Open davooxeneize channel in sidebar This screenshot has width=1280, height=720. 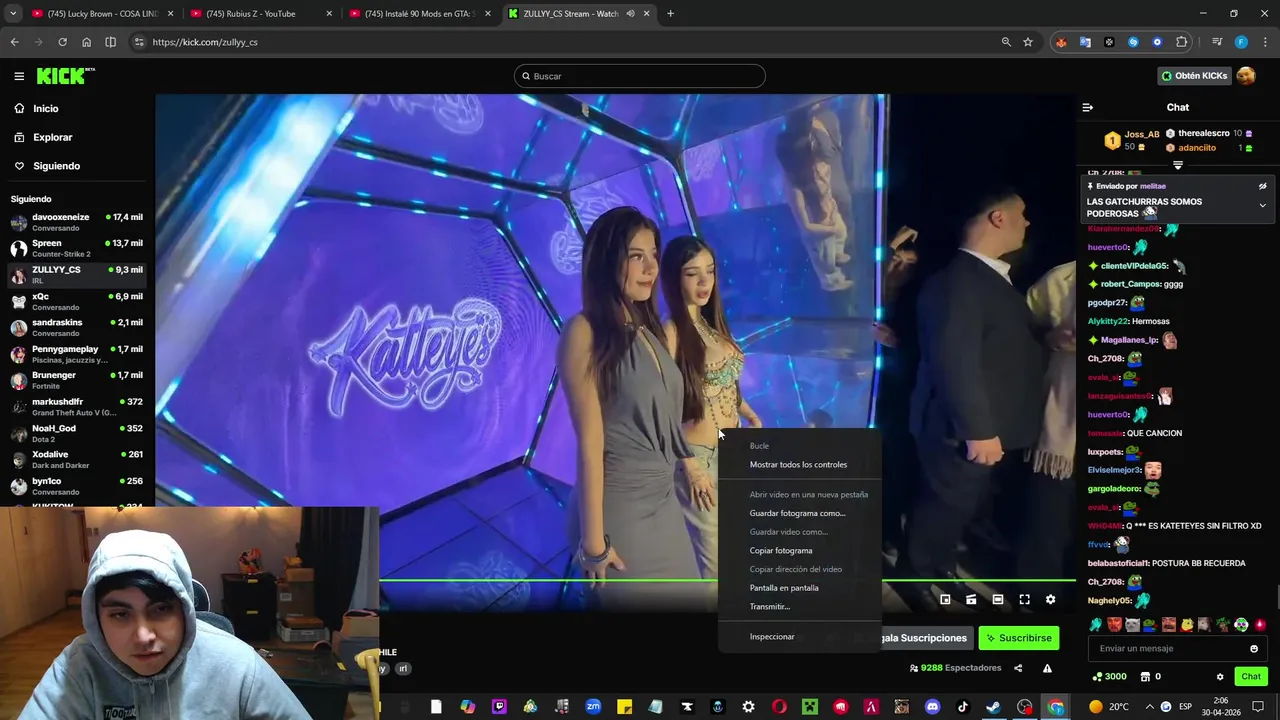click(x=76, y=222)
